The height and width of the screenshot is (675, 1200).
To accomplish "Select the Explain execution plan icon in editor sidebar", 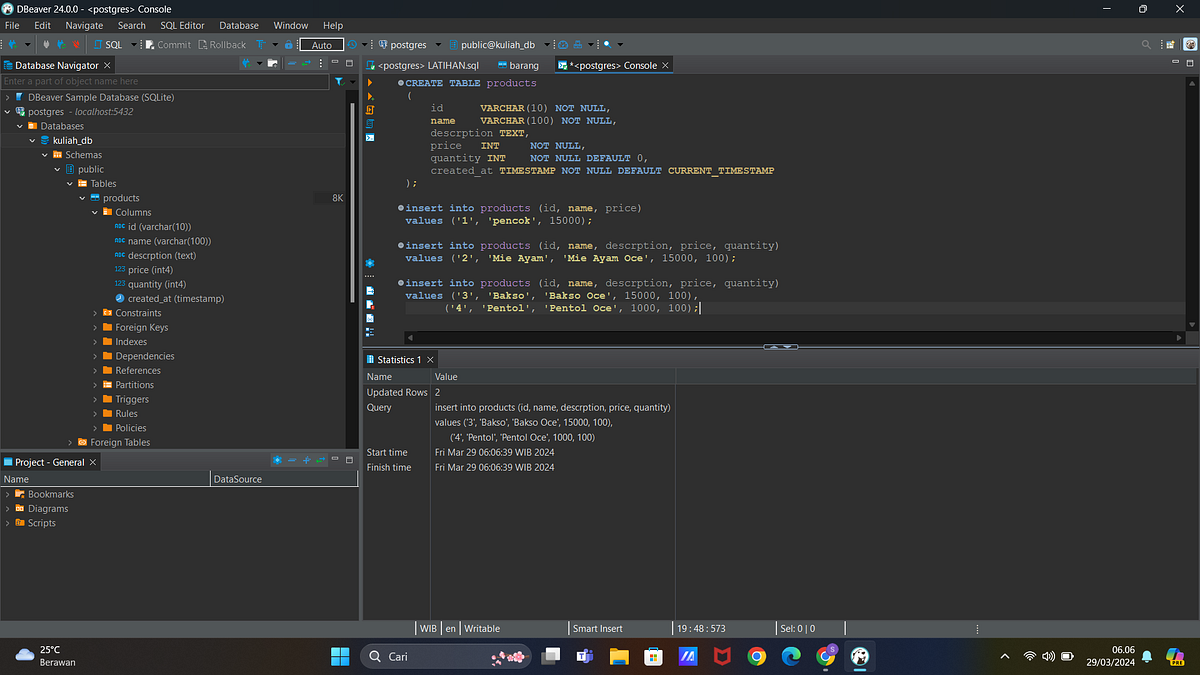I will pos(370,123).
